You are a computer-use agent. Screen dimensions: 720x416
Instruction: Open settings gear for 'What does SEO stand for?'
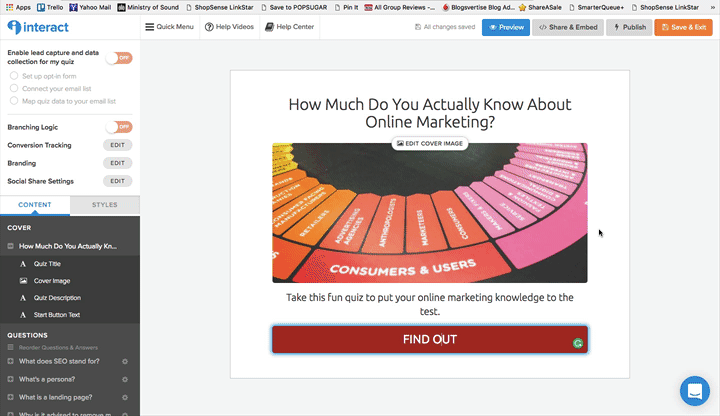125,361
